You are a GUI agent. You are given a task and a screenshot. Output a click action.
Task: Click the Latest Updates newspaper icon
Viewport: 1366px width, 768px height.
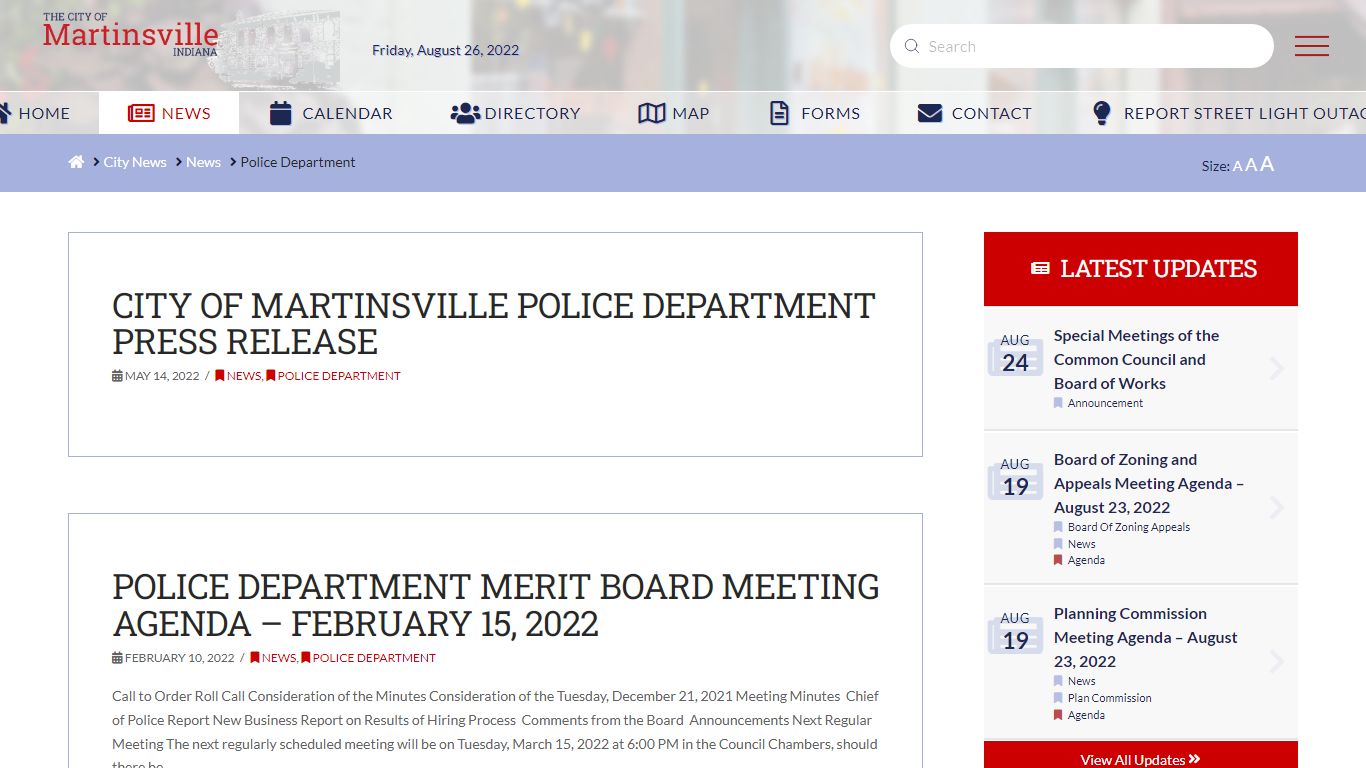click(x=1040, y=269)
